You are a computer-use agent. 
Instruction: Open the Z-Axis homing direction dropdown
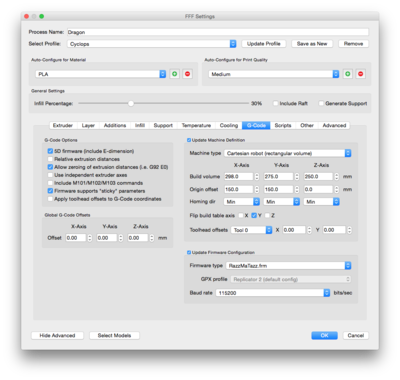click(321, 202)
